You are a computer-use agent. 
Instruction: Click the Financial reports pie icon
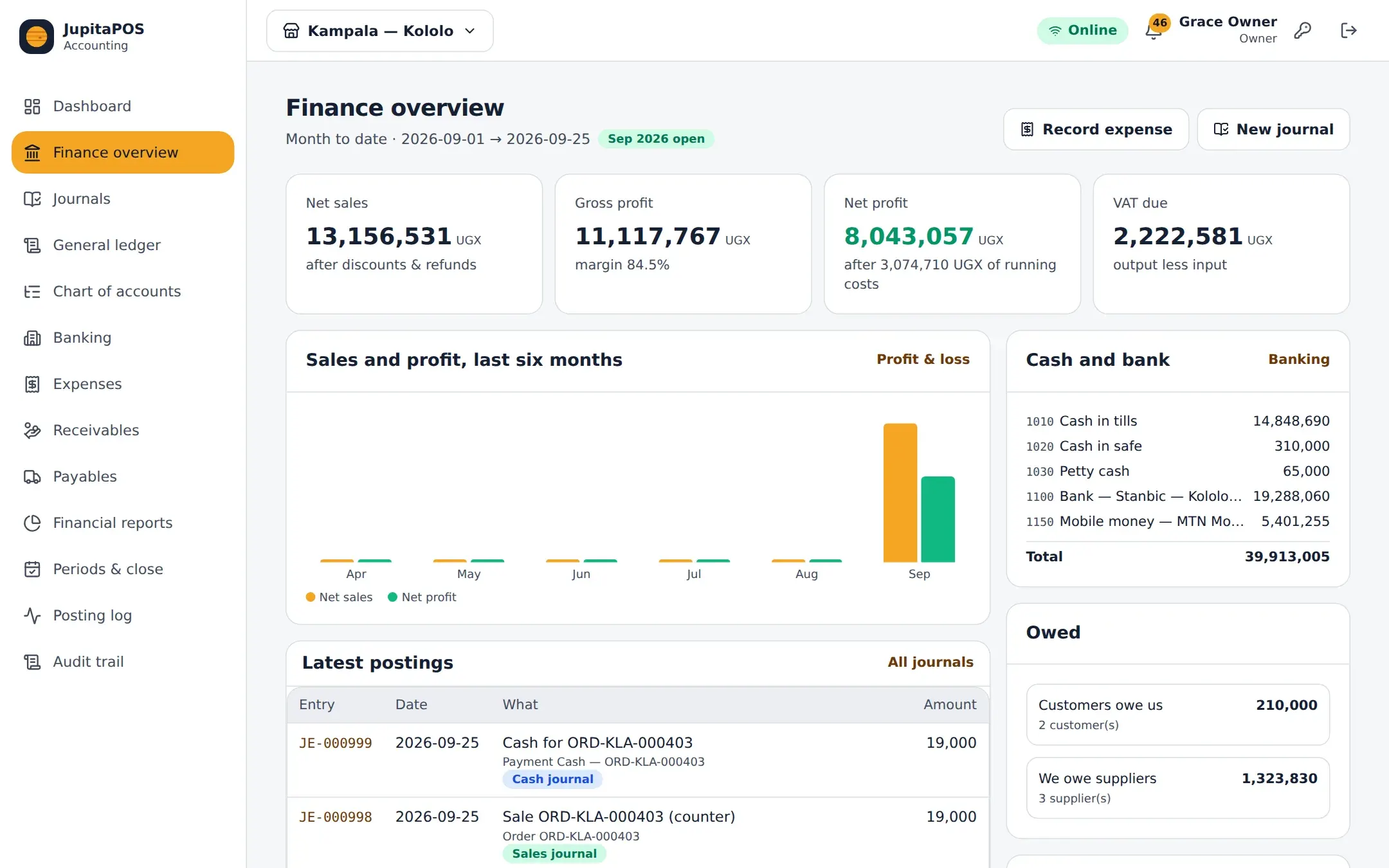click(32, 523)
